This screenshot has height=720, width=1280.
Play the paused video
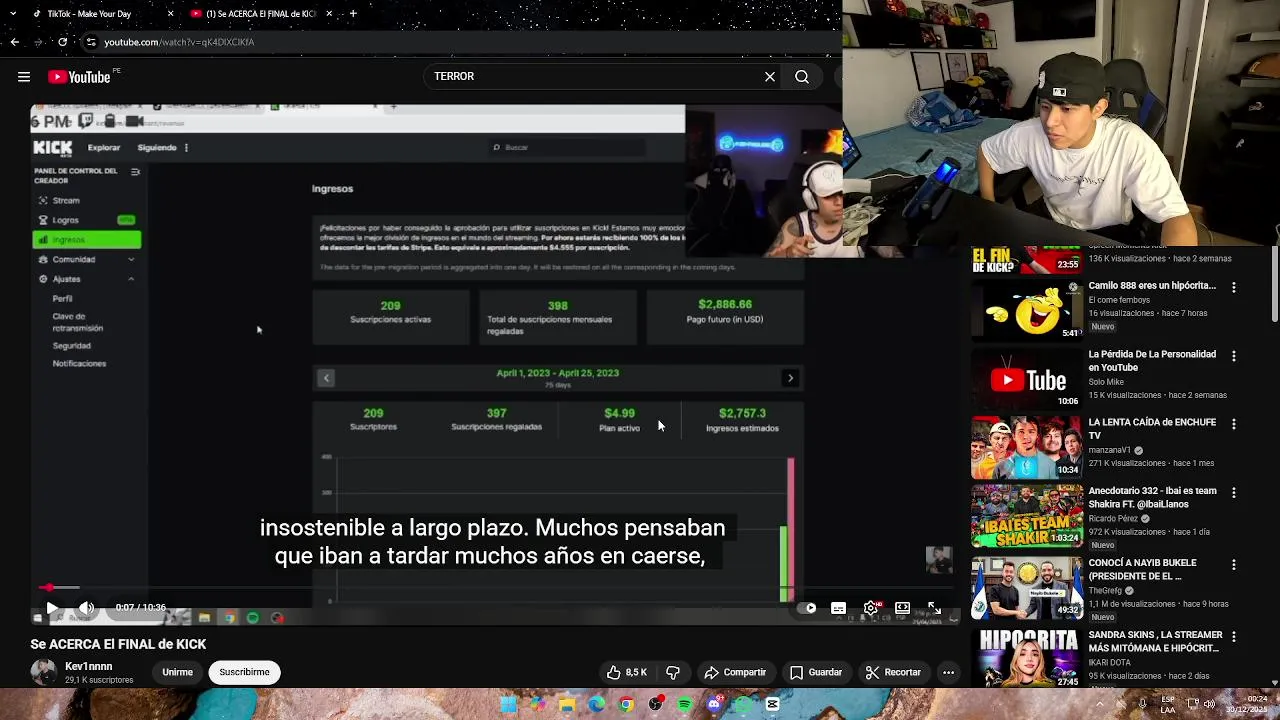[x=52, y=608]
